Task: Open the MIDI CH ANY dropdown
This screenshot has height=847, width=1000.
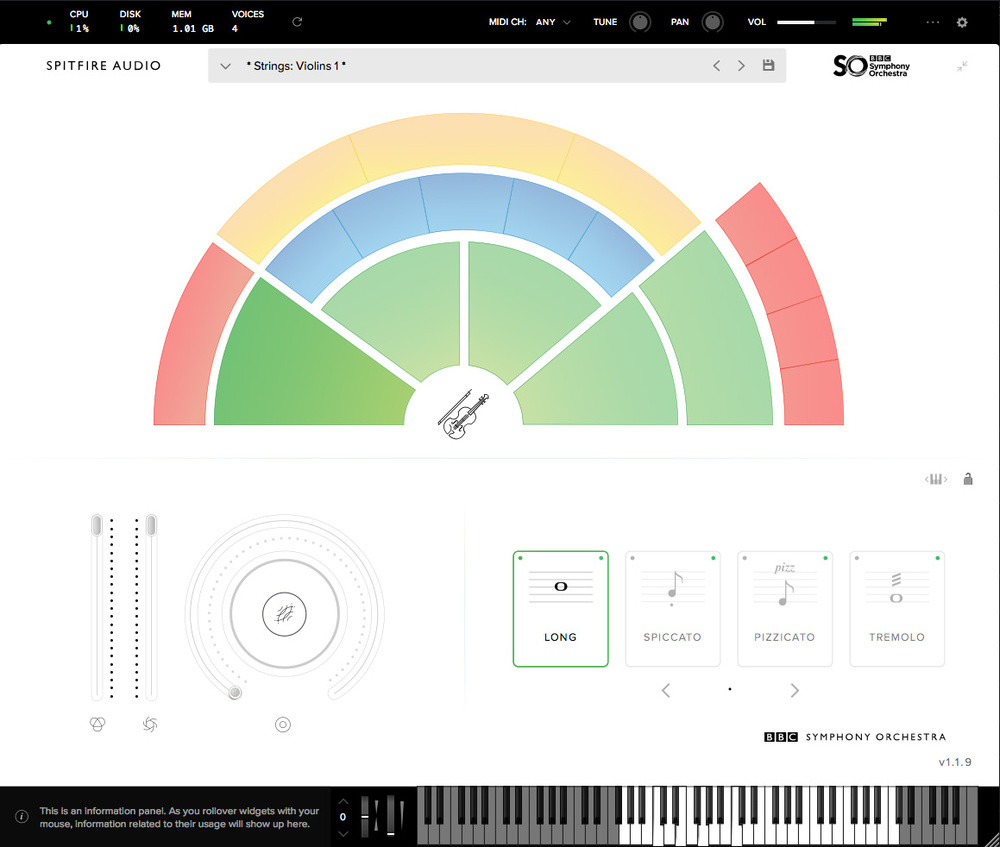Action: 553,22
